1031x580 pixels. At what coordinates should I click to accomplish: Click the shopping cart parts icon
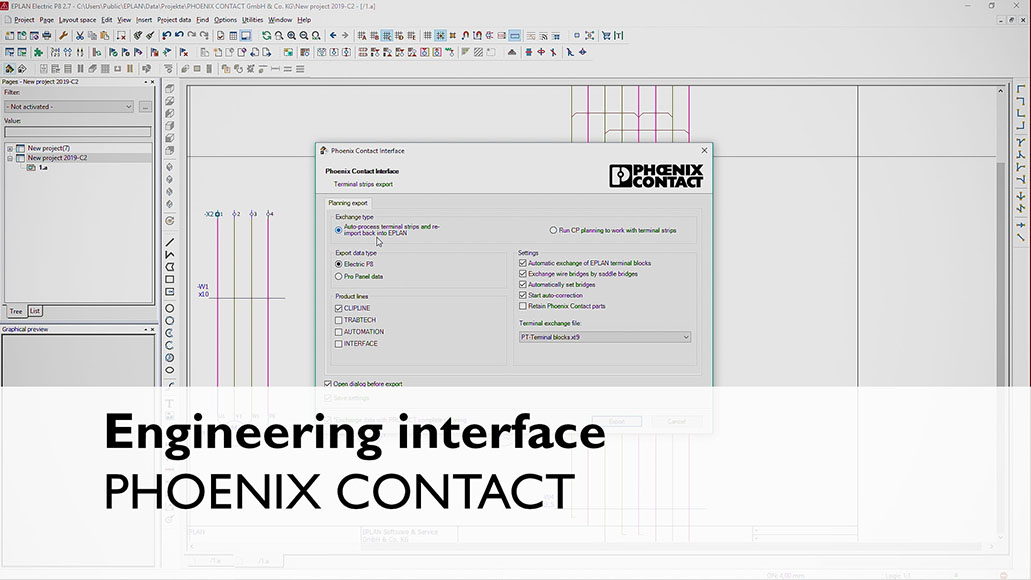[x=606, y=36]
